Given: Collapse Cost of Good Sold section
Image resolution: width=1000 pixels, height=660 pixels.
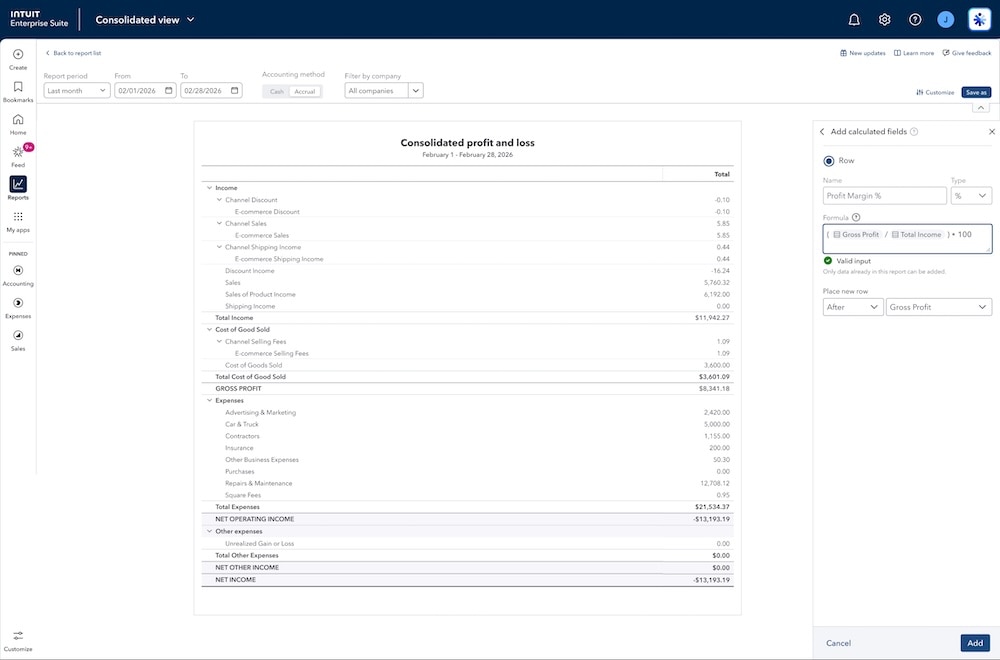Looking at the screenshot, I should click(x=209, y=330).
